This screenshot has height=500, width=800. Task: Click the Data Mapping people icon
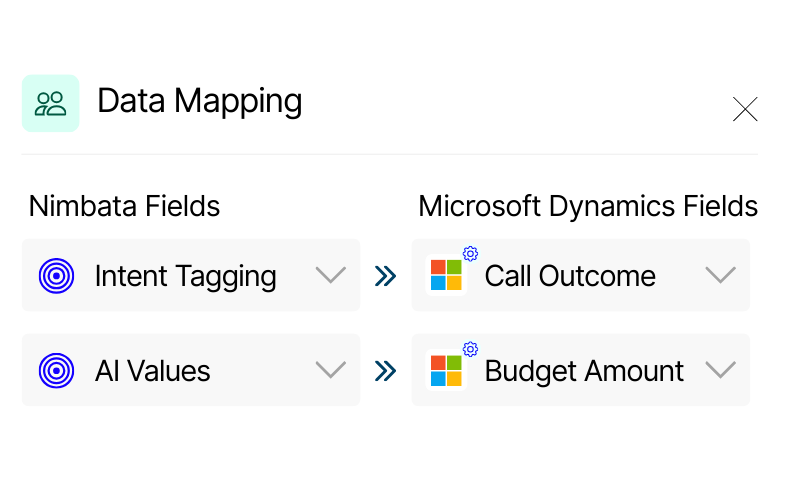coord(50,103)
